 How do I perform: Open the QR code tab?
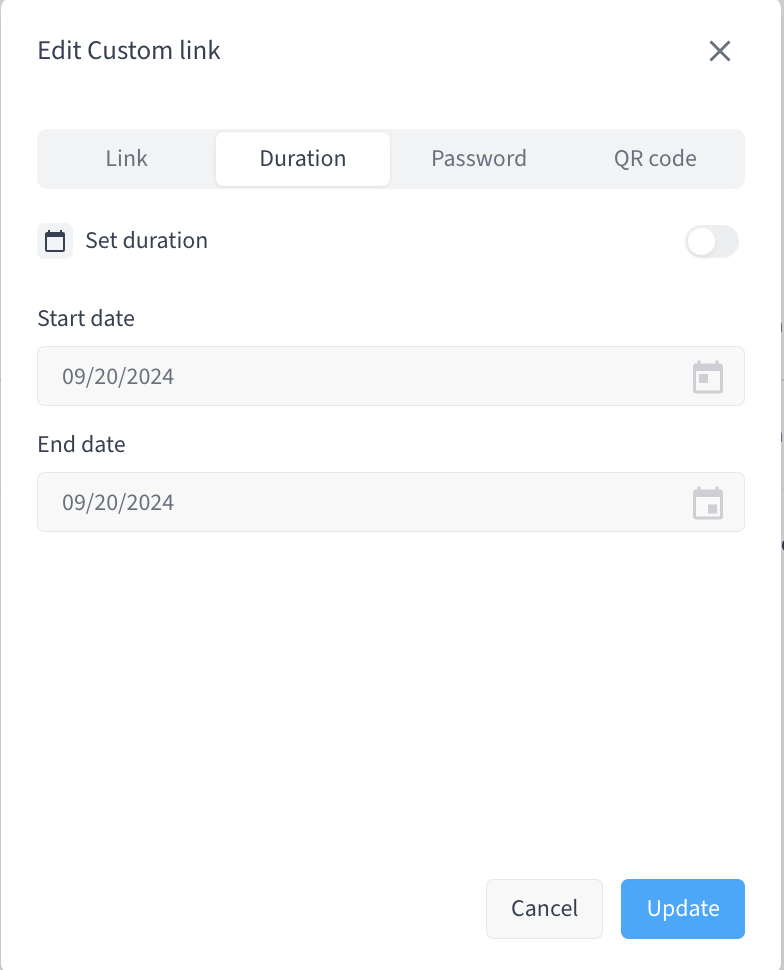(655, 158)
